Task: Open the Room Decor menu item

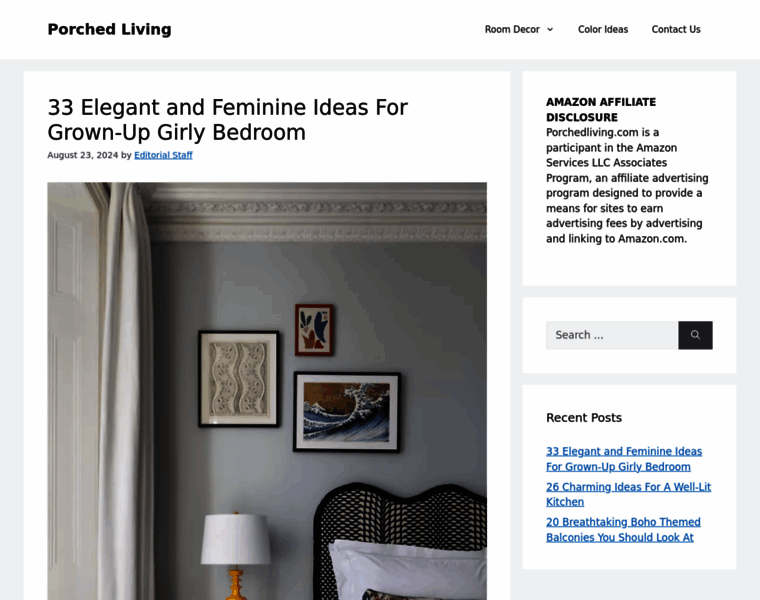Action: [512, 30]
